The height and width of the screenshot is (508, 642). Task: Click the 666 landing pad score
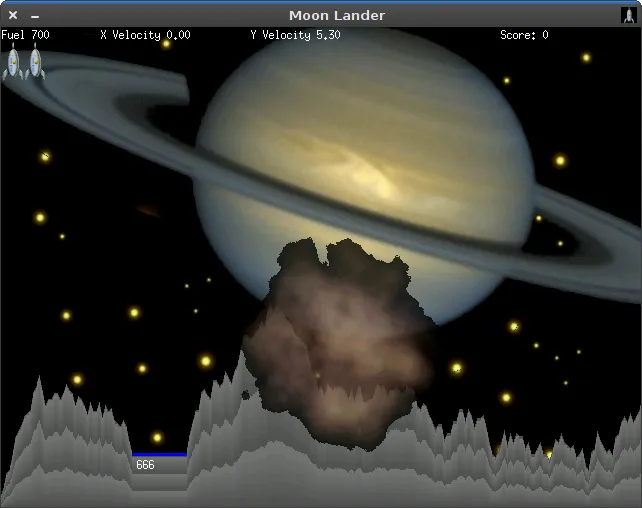(x=145, y=465)
